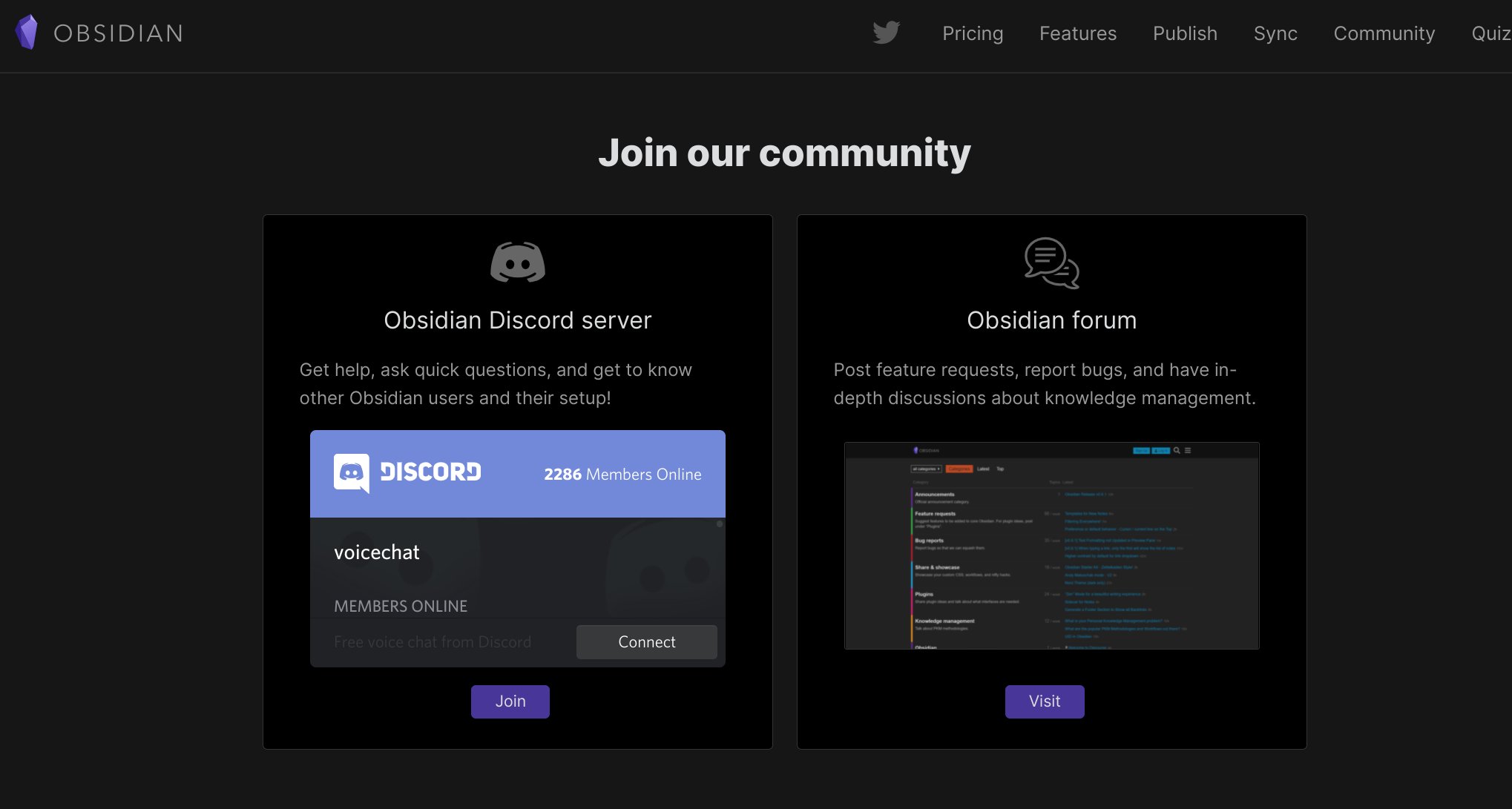Click the OBSIDIAN wordmark text
1512x809 pixels.
tap(119, 33)
